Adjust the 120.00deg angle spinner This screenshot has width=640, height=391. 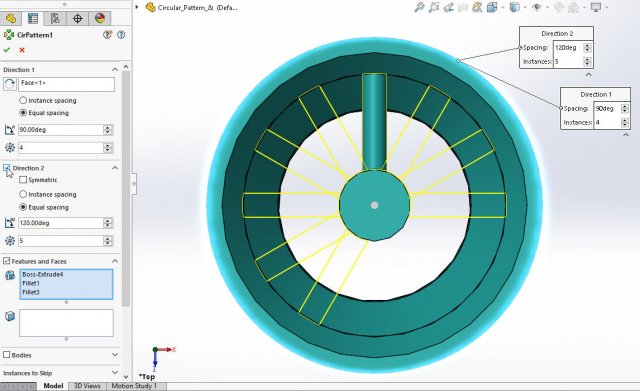coord(108,223)
